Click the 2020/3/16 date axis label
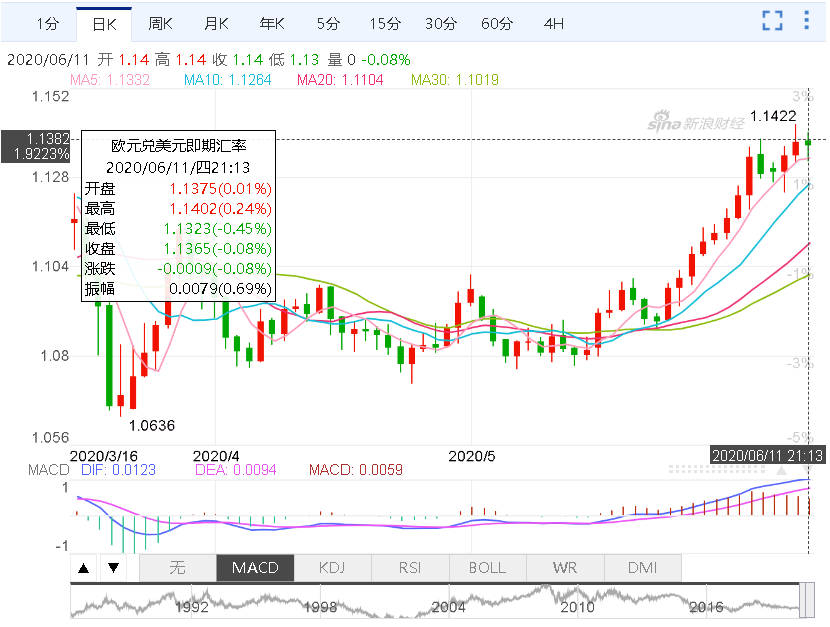 point(104,456)
